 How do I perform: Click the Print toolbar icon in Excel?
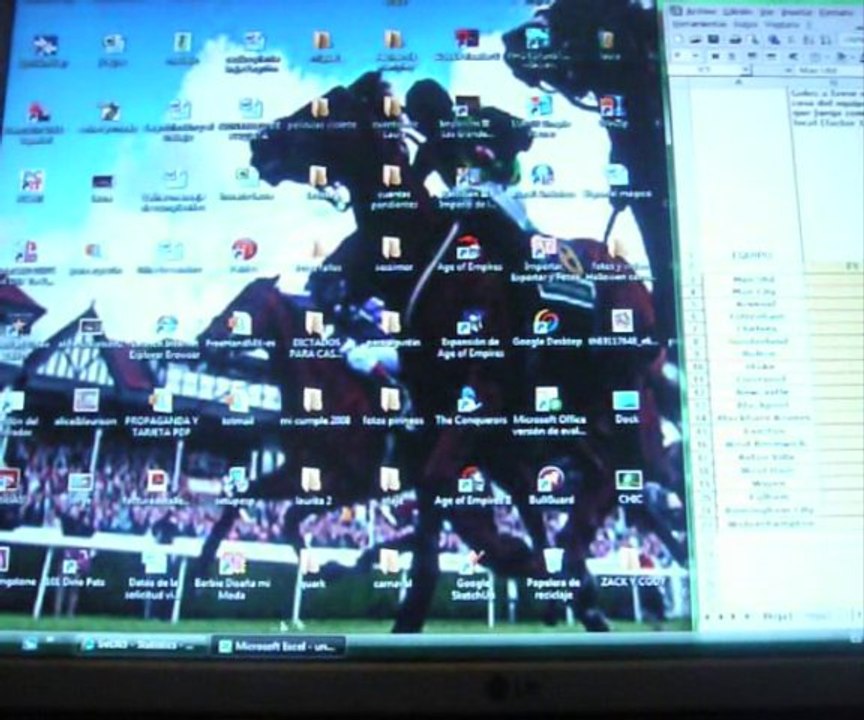tap(735, 40)
